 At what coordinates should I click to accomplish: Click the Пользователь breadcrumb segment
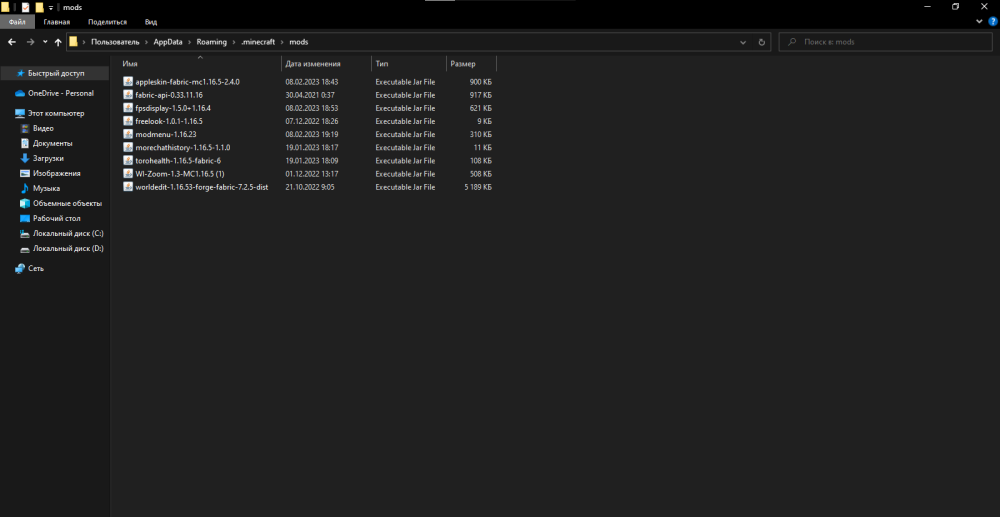[115, 42]
